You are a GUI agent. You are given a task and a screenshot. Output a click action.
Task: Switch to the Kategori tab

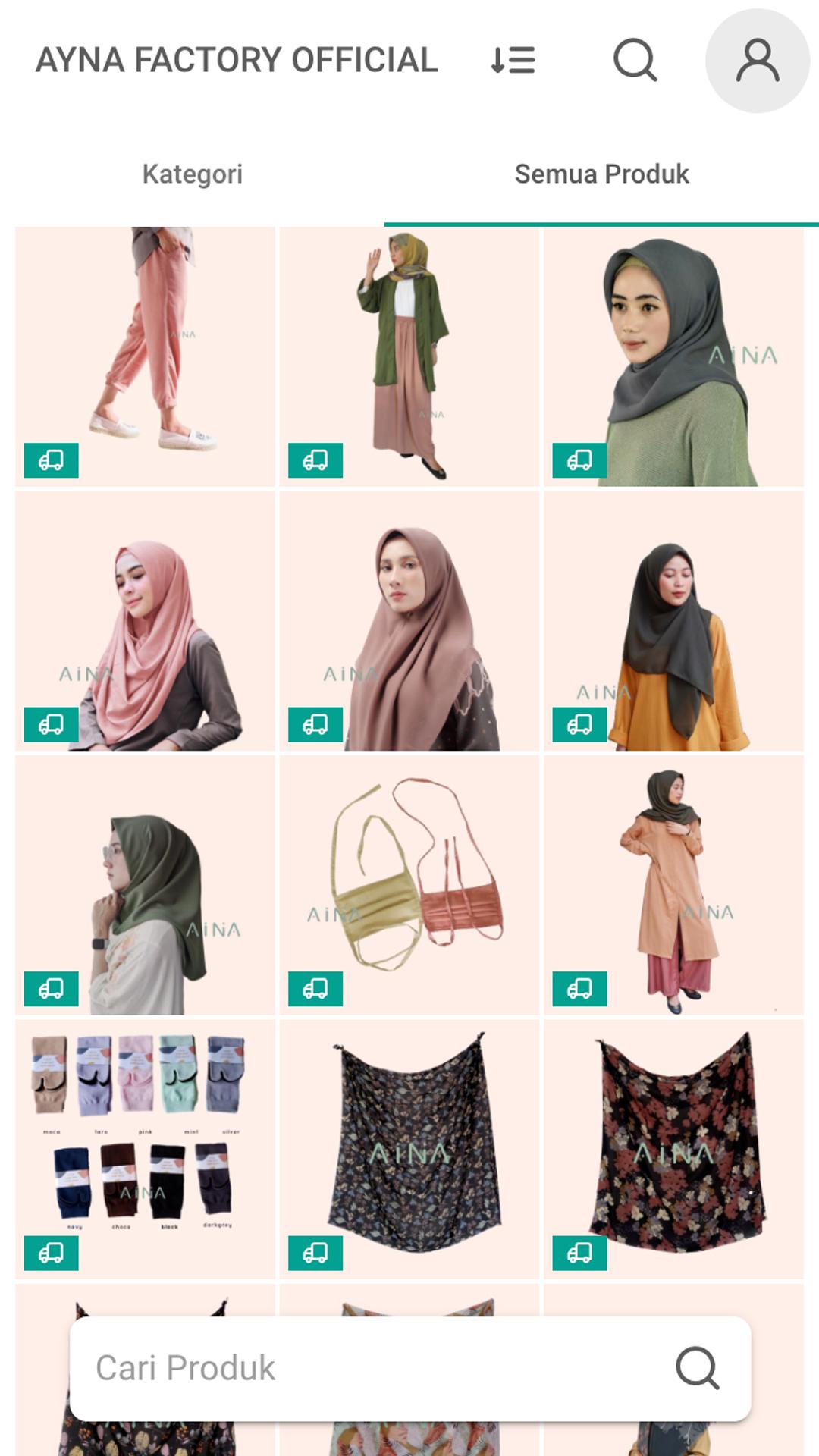[193, 174]
